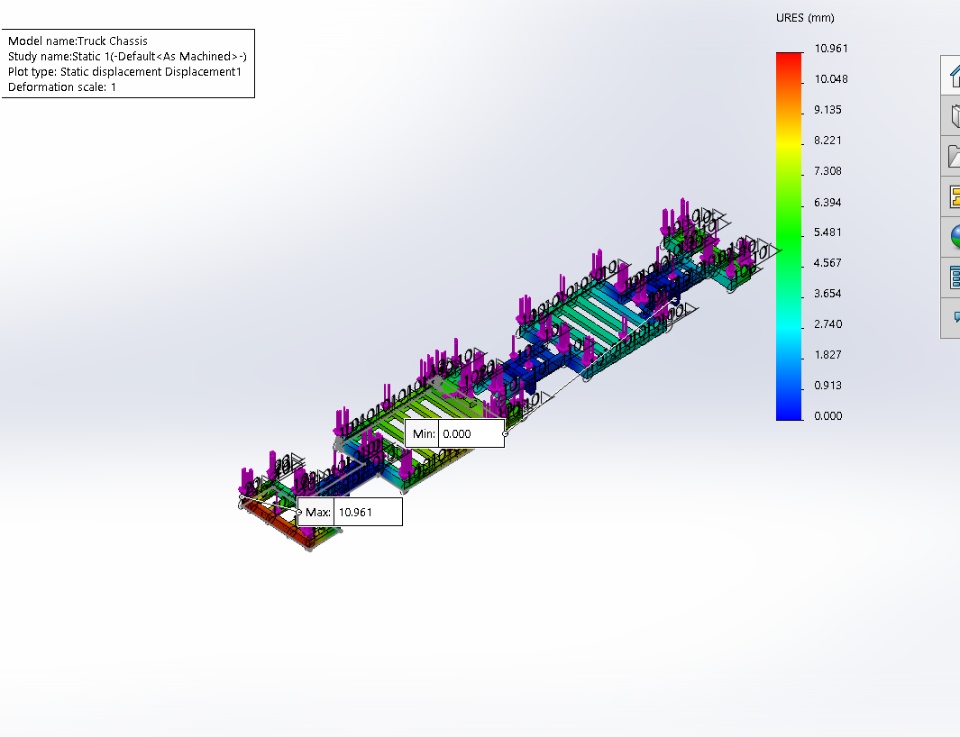
Task: Click legend value 6.394
Action: tap(828, 202)
